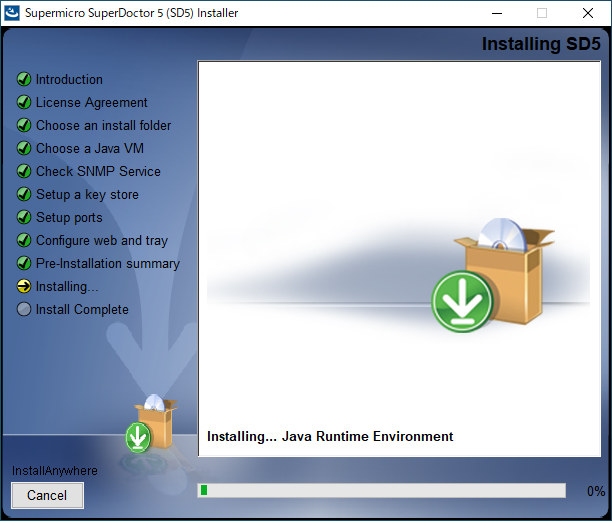
Task: Click the checkmark icon beside Choose a Java VM
Action: coord(24,148)
